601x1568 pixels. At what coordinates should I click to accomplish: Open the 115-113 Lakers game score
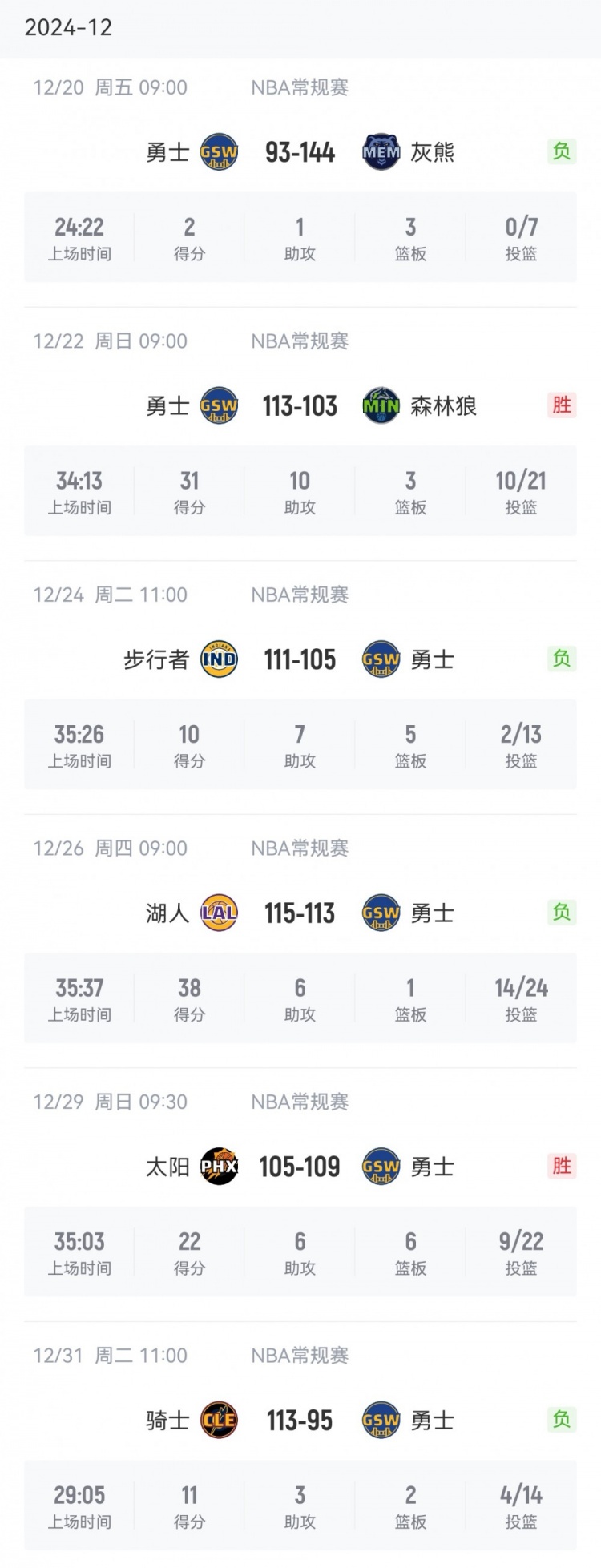[300, 913]
